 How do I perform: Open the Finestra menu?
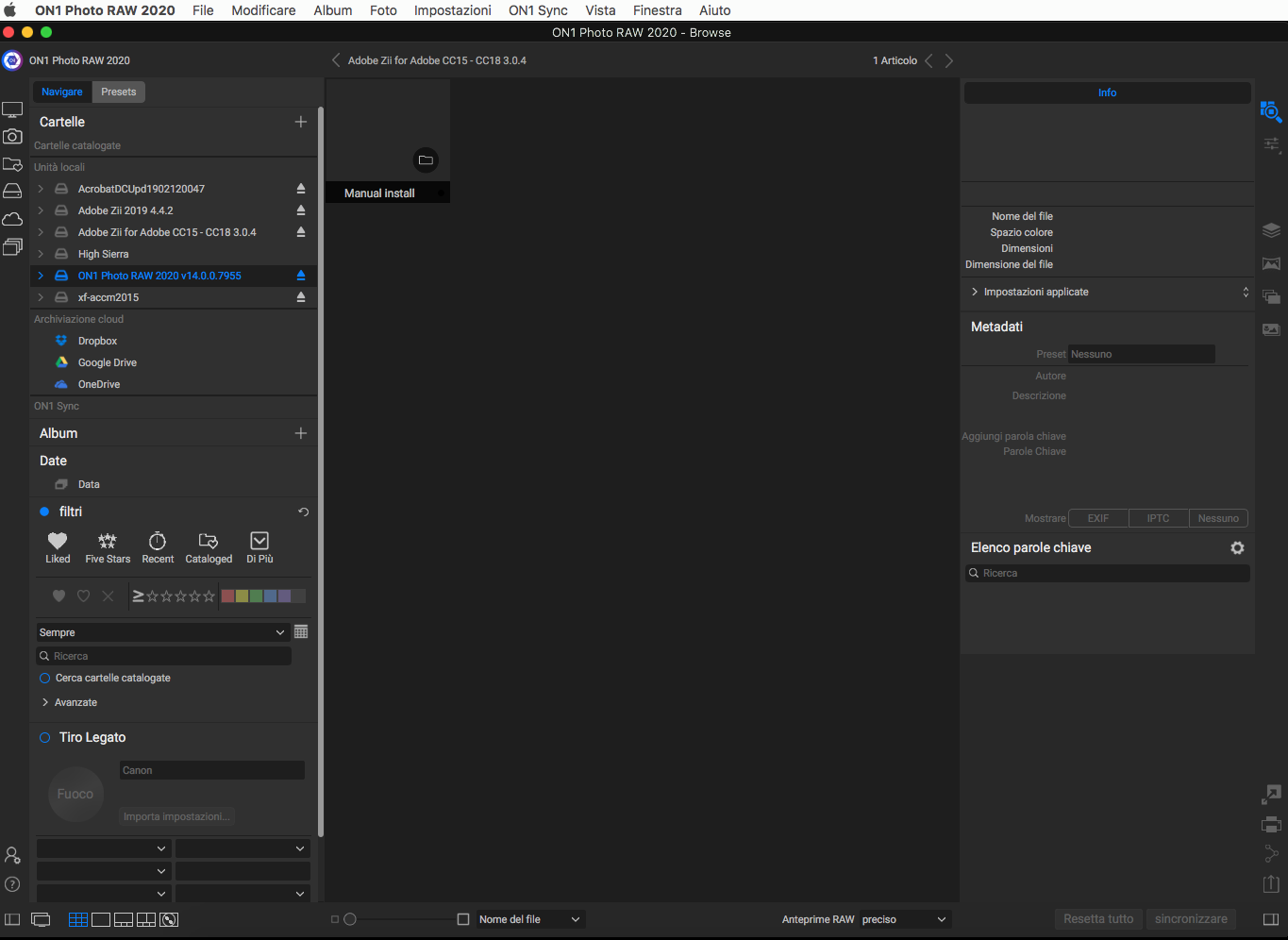pyautogui.click(x=658, y=10)
